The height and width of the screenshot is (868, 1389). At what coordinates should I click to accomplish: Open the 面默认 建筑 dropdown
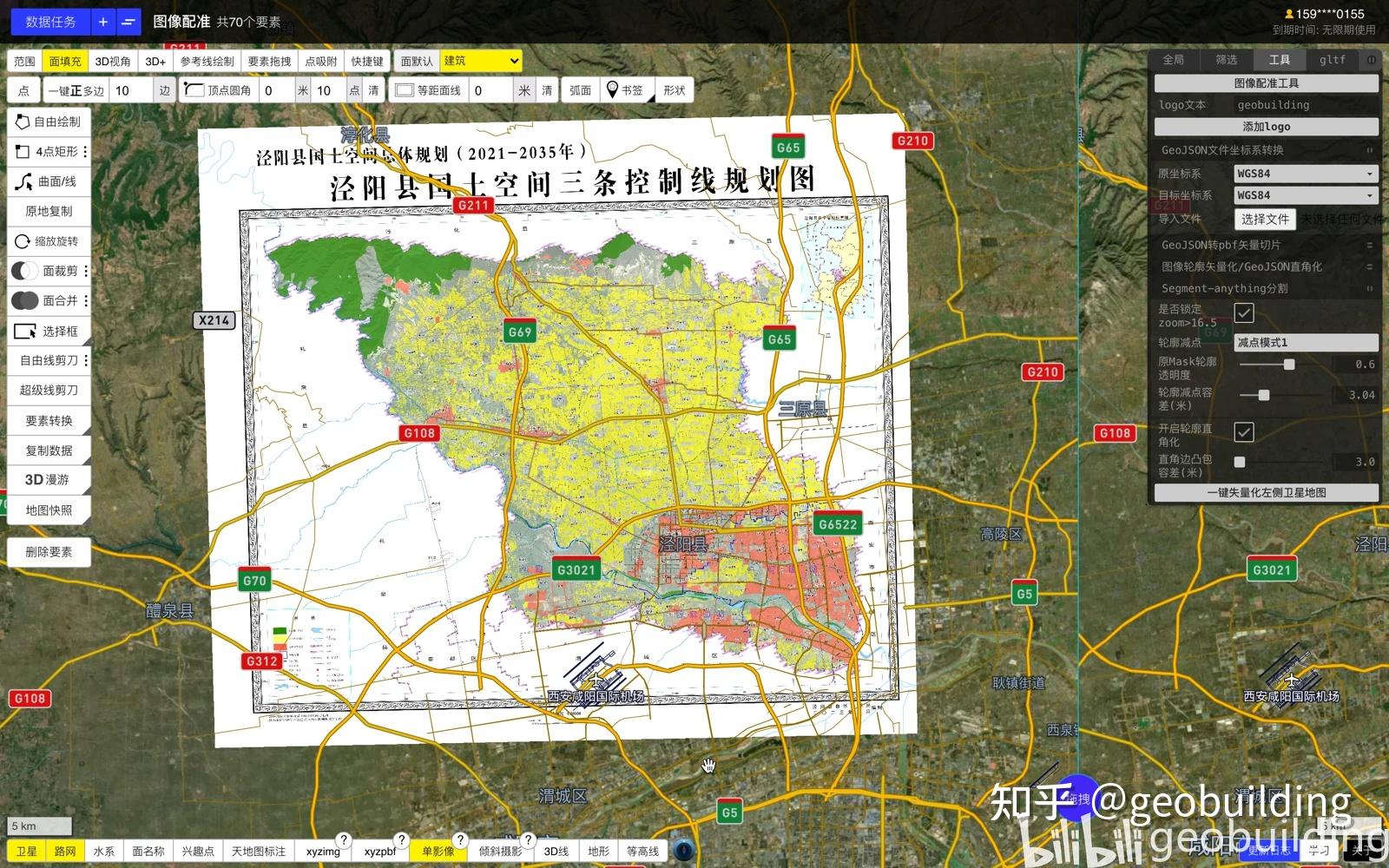pyautogui.click(x=480, y=61)
